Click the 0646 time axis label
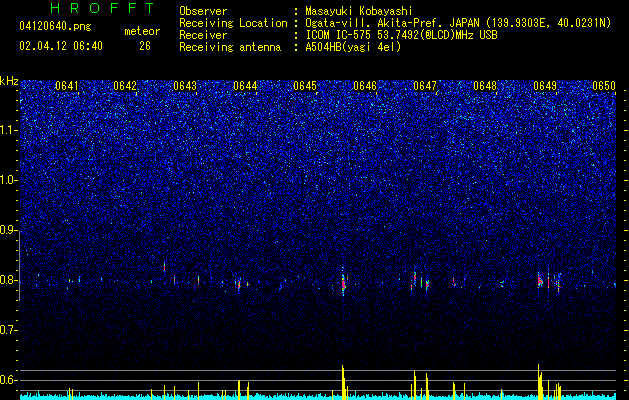Image resolution: width=629 pixels, height=400 pixels. pos(365,86)
